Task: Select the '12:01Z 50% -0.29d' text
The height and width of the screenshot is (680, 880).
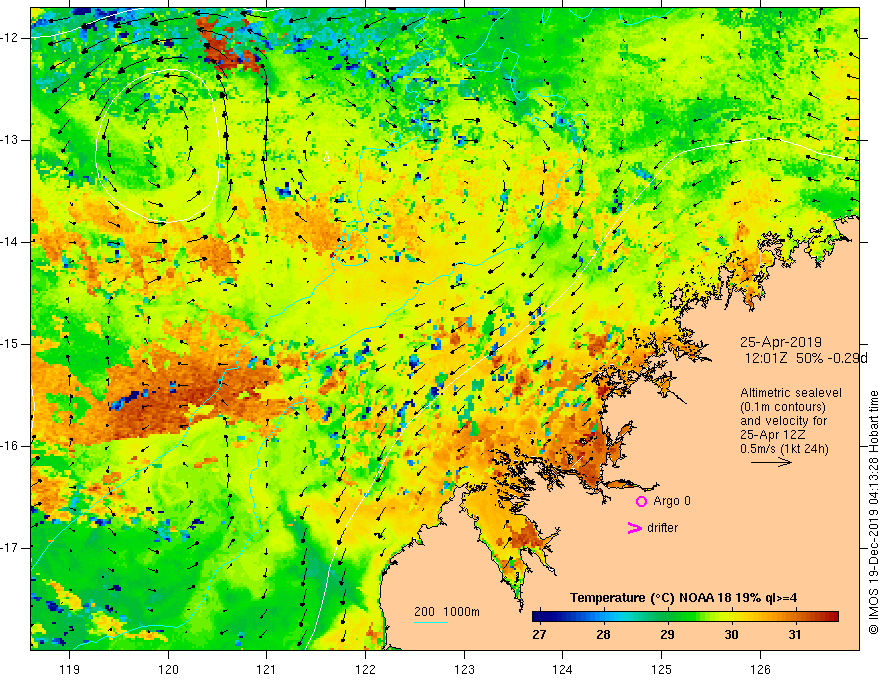Action: [806, 358]
